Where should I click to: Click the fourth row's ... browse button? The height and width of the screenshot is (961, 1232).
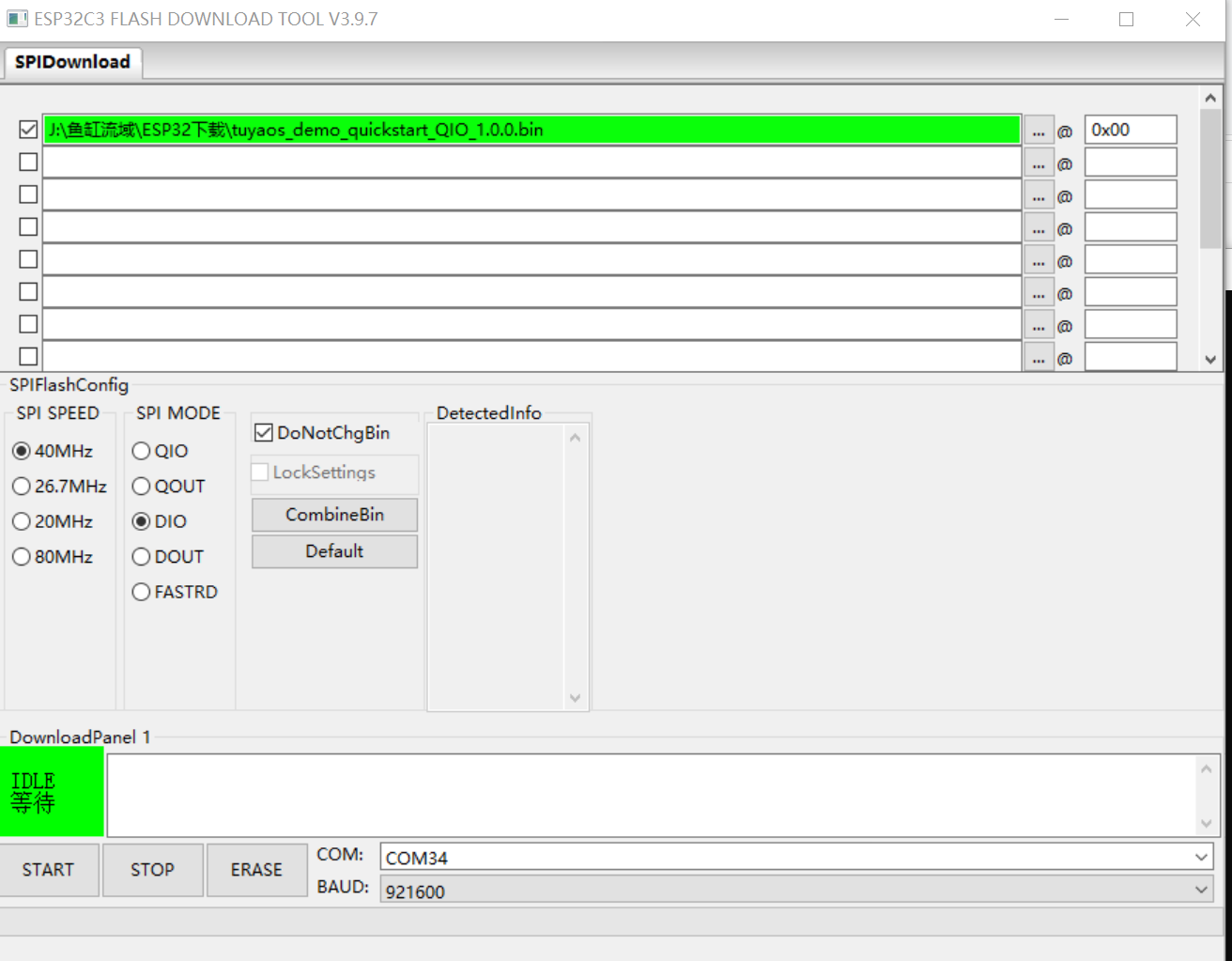tap(1039, 228)
